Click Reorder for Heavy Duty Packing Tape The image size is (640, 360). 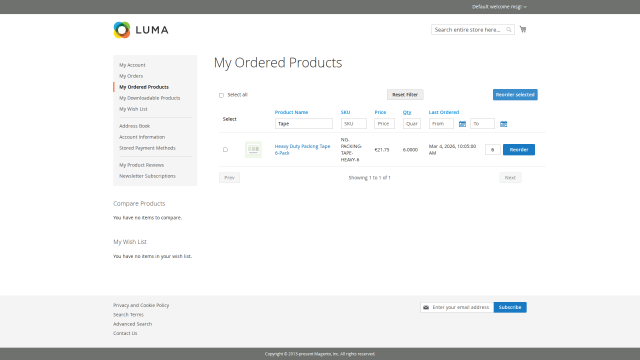click(x=519, y=150)
